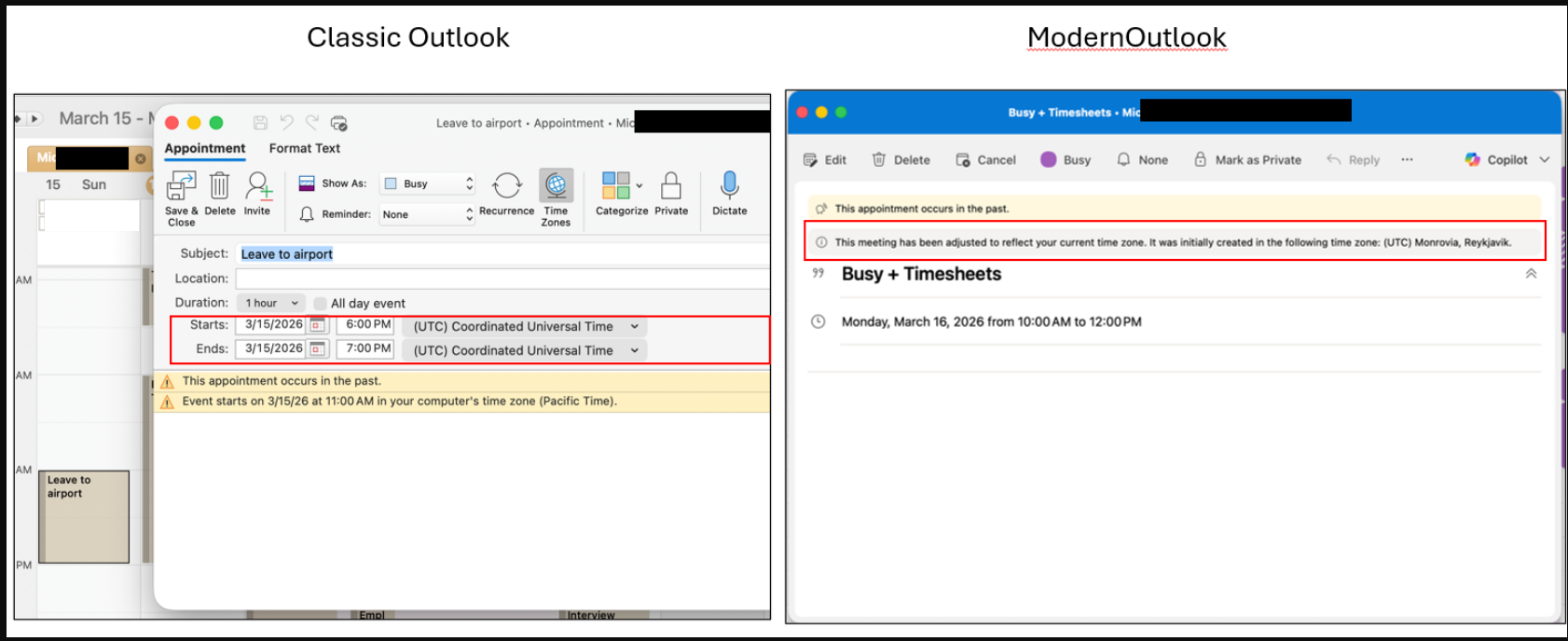This screenshot has height=641, width=1568.
Task: Click the None reminder bell button
Action: point(1142,160)
